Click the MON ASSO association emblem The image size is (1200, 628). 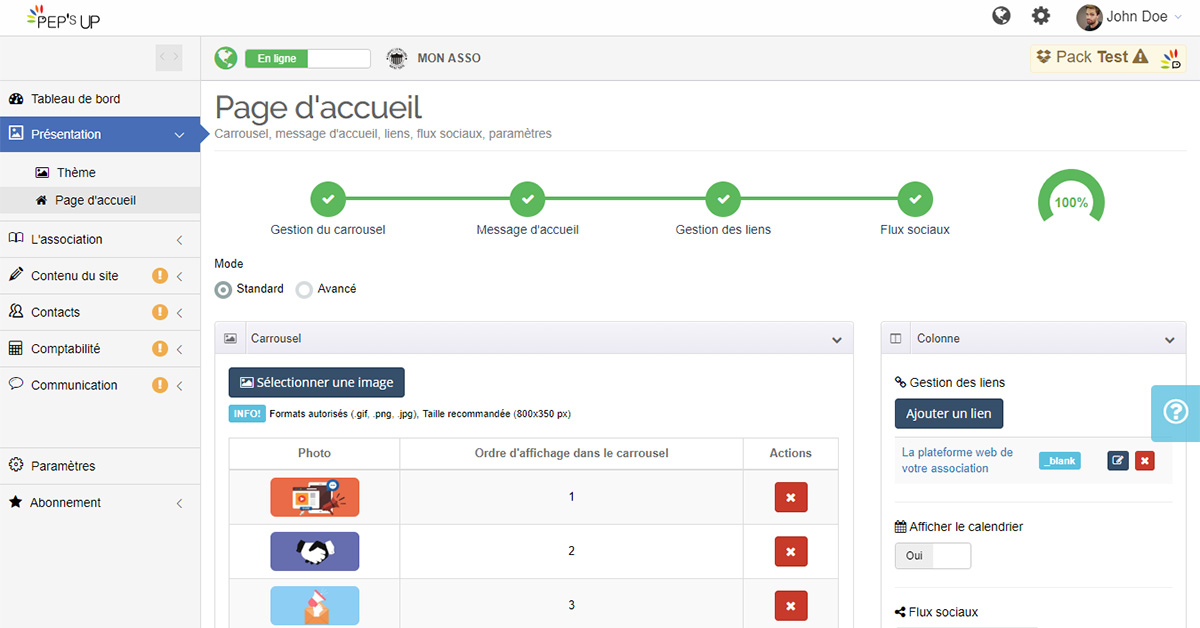[x=397, y=58]
